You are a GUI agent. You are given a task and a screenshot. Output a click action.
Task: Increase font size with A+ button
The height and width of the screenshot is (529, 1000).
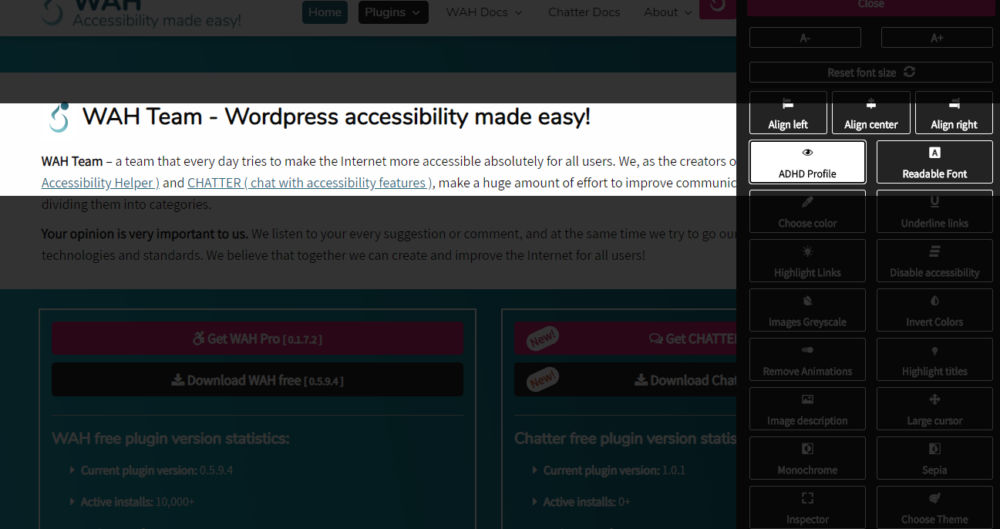click(x=936, y=38)
